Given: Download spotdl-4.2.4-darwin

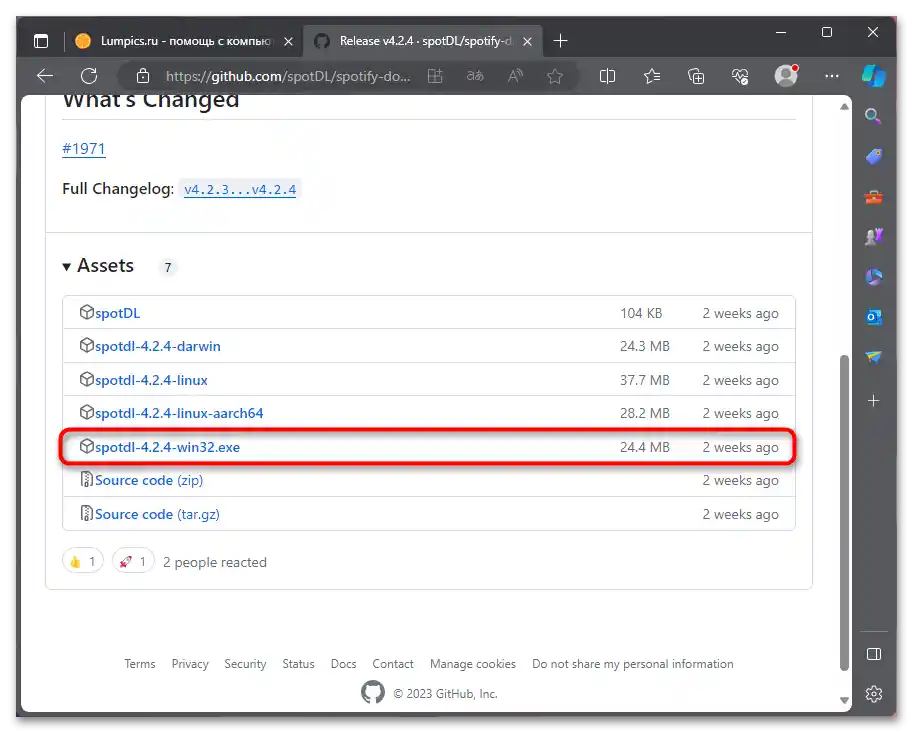Looking at the screenshot, I should coord(157,346).
